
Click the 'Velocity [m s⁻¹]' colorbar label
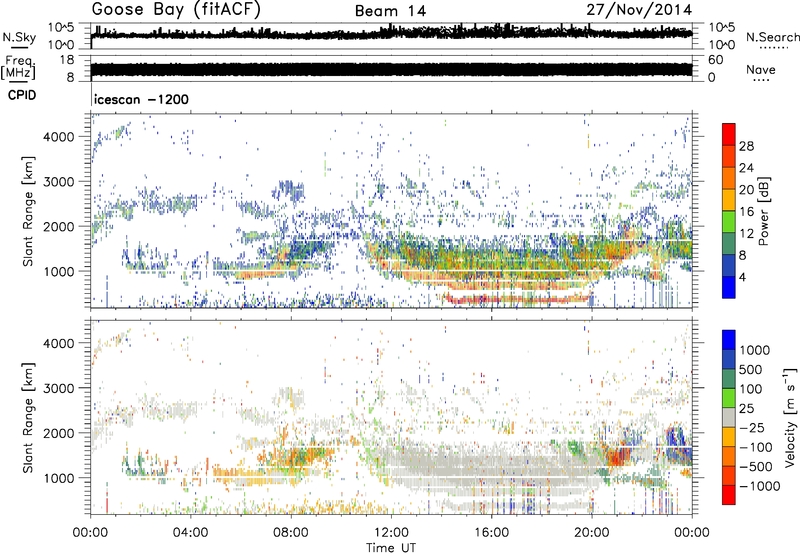pos(790,417)
